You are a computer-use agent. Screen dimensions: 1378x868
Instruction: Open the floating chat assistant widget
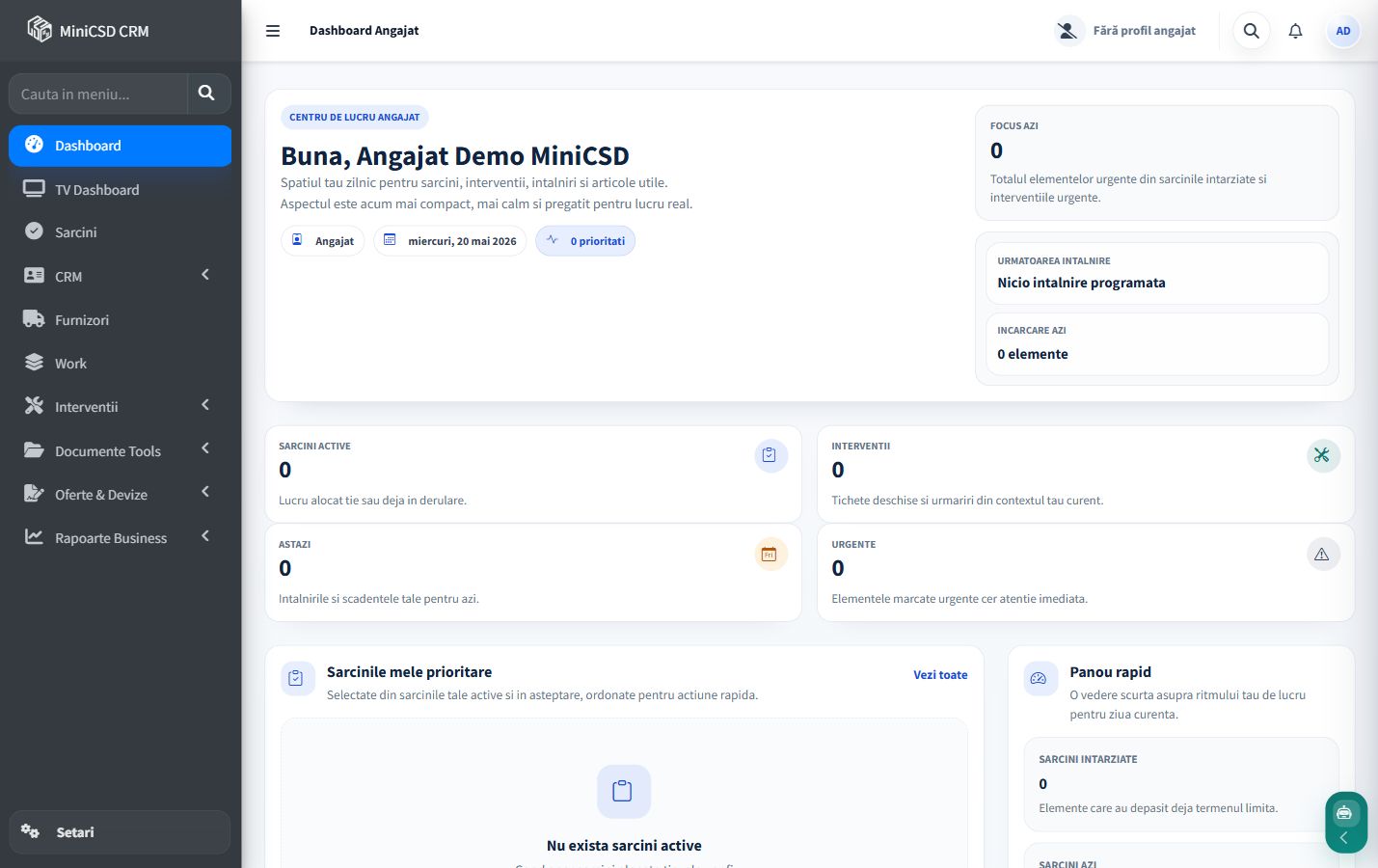point(1344,813)
